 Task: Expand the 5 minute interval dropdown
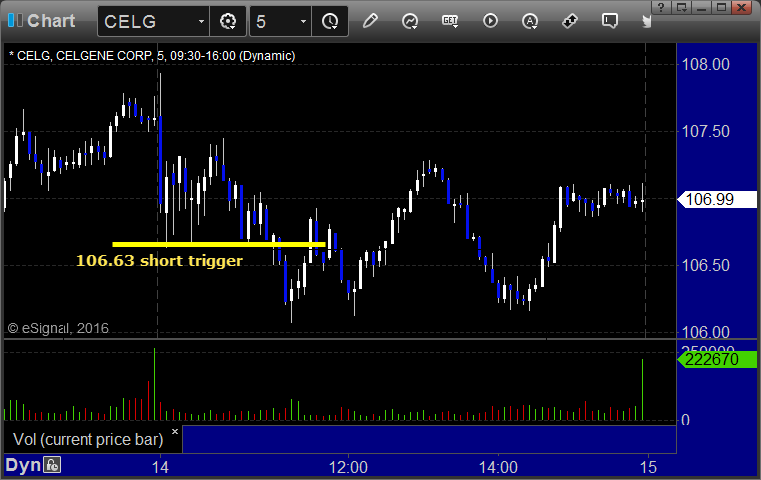[x=303, y=21]
